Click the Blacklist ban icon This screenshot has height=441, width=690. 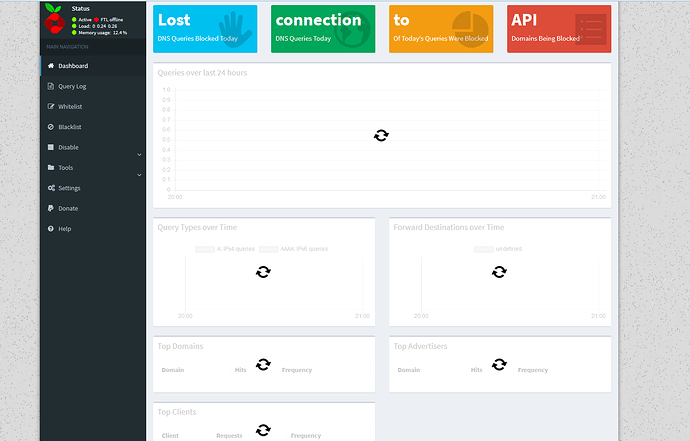click(50, 127)
